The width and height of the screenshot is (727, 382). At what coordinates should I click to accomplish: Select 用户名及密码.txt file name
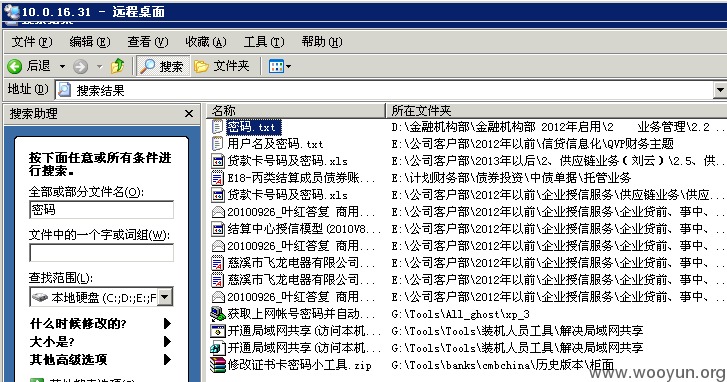point(275,144)
